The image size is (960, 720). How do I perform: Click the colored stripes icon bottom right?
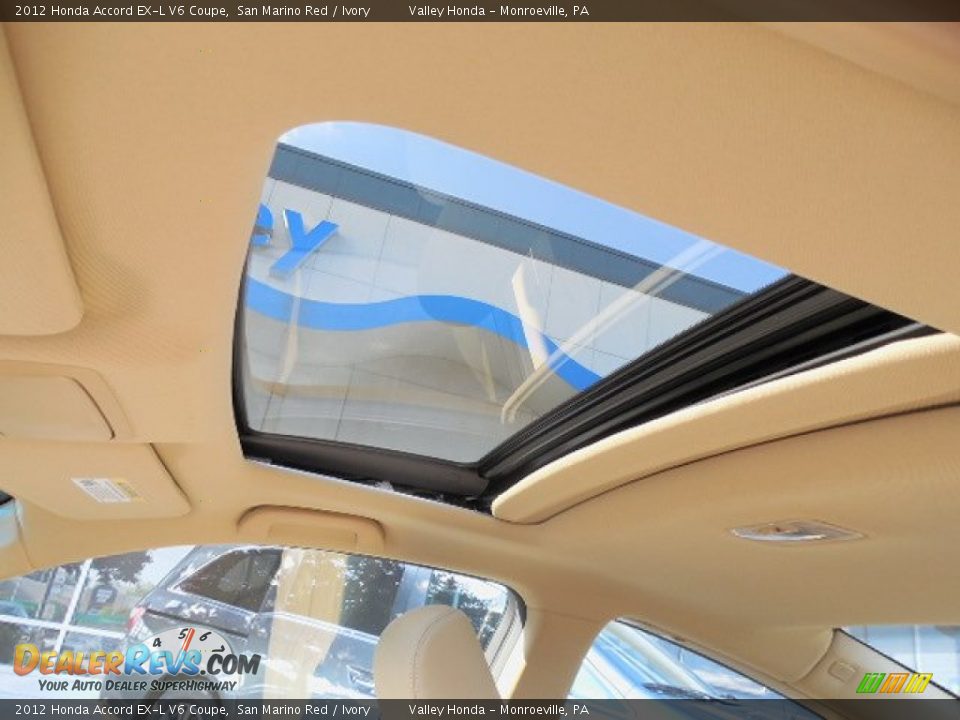tap(893, 683)
